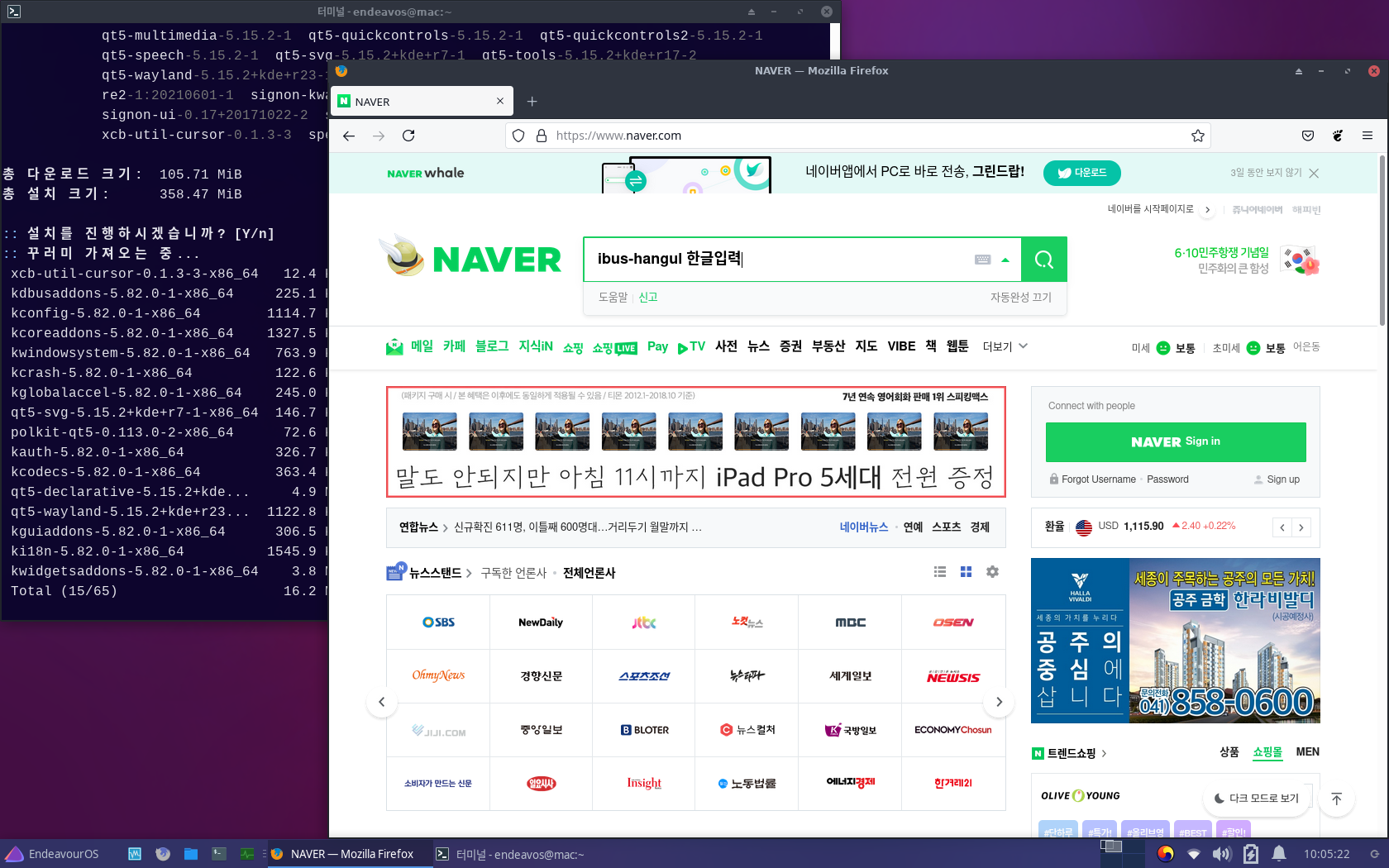
Task: Toggle the on-screen keyboard in search box
Action: click(982, 260)
